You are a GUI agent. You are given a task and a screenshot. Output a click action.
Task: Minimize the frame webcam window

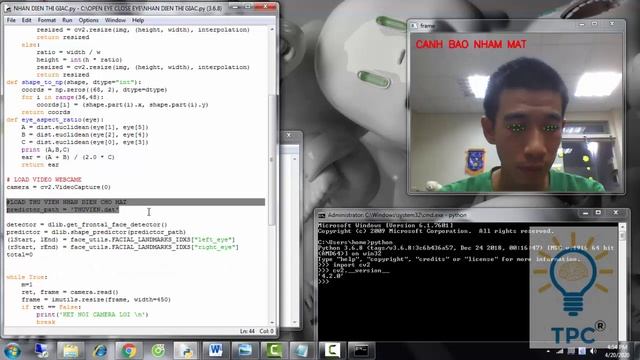582,24
